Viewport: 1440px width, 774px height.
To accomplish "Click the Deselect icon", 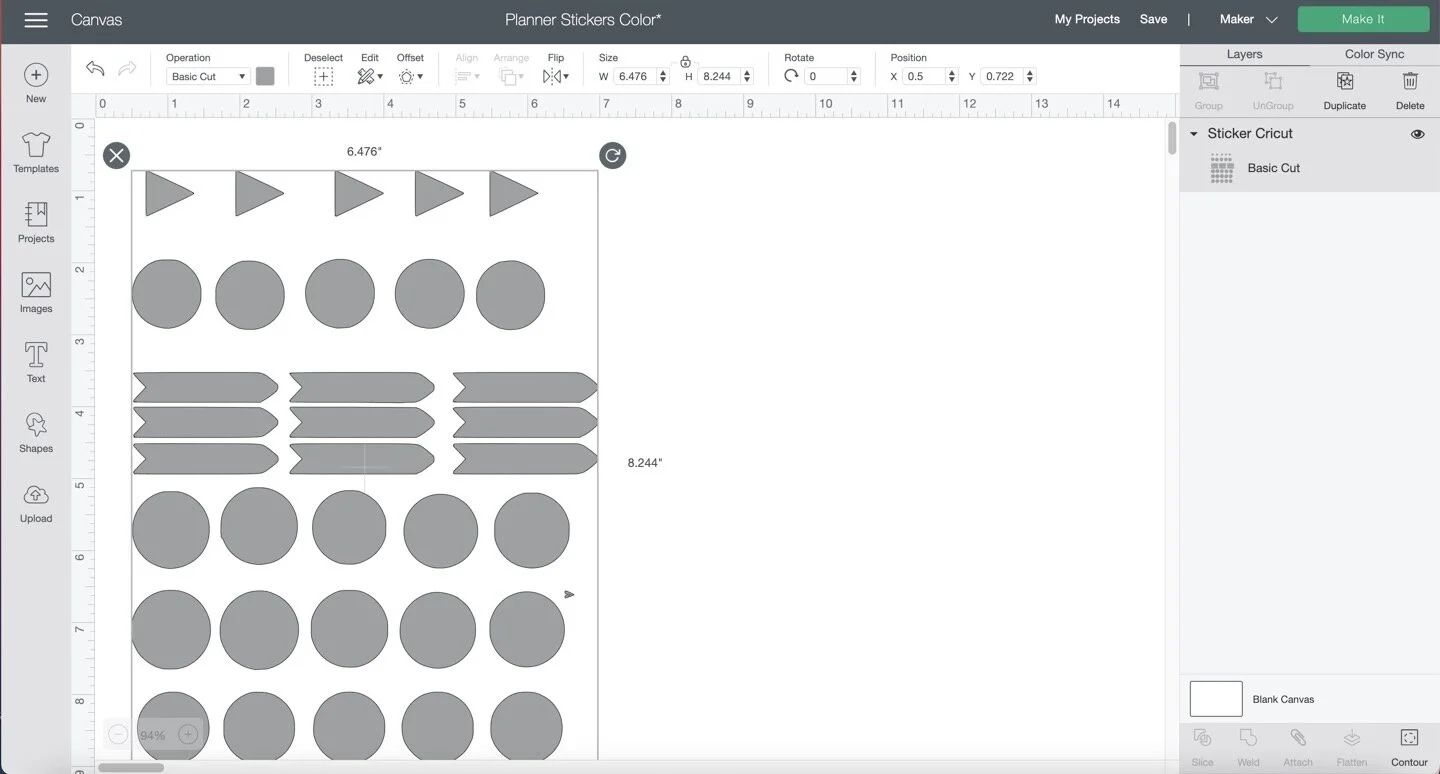I will (x=323, y=76).
